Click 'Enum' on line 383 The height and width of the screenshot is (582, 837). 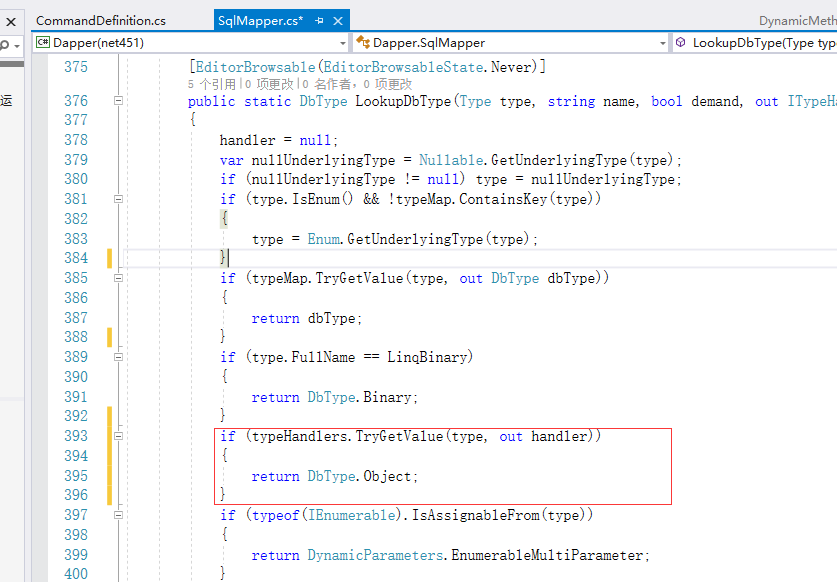click(x=323, y=239)
